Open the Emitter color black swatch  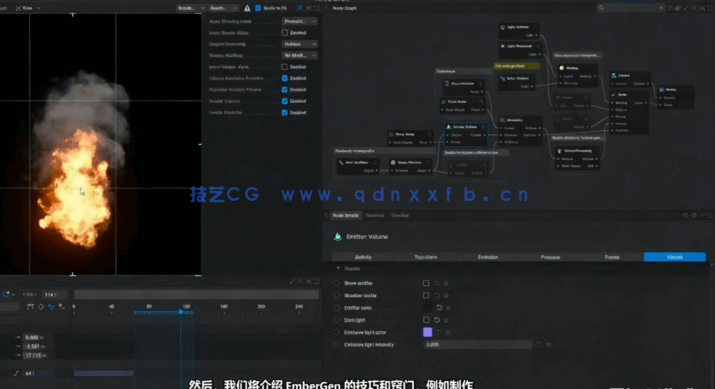(x=427, y=308)
